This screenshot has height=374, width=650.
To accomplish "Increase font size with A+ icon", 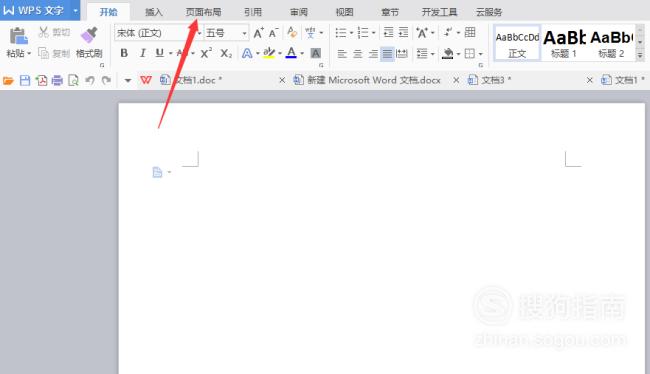I will pyautogui.click(x=259, y=33).
